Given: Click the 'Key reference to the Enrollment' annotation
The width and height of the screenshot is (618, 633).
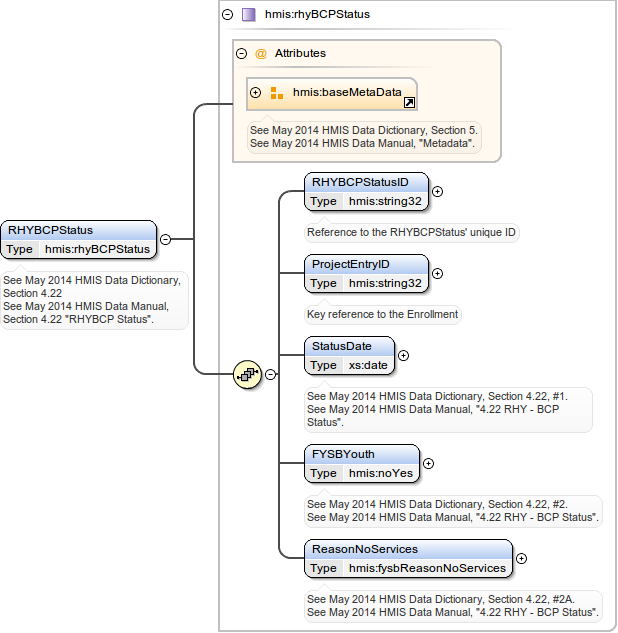Looking at the screenshot, I should pos(382,314).
